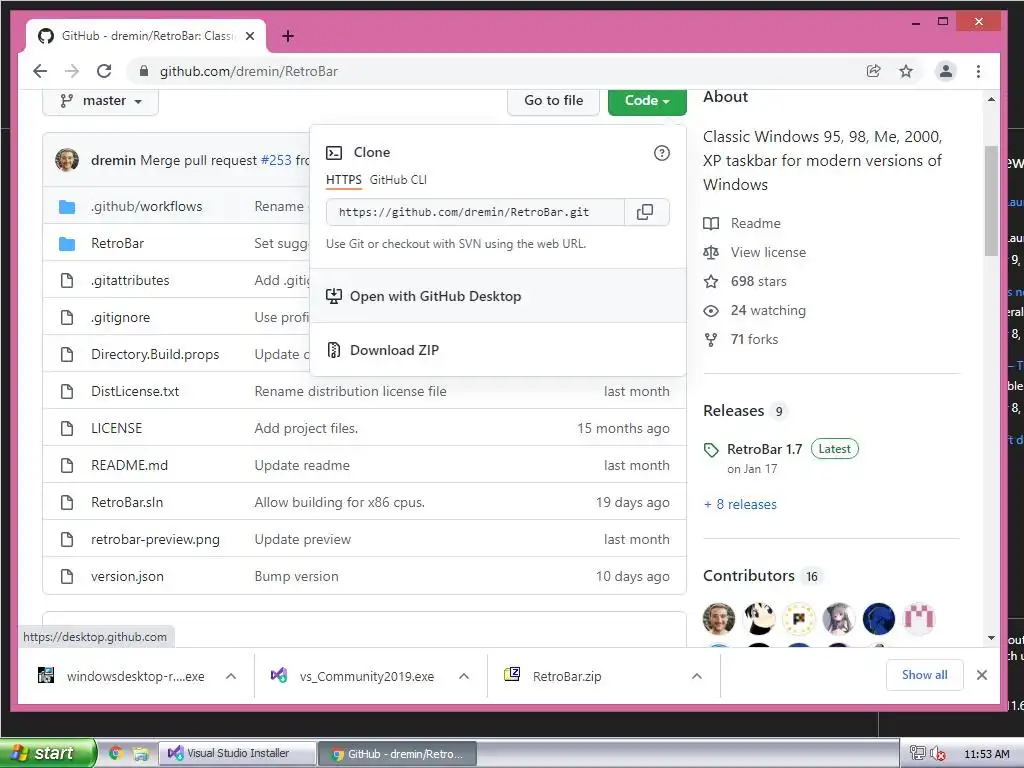Open the RetroBar folder

(x=118, y=244)
